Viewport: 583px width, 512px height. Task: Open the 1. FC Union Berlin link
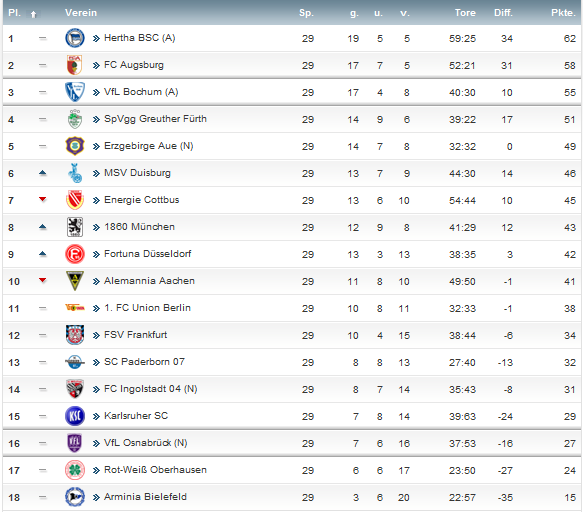(x=147, y=308)
